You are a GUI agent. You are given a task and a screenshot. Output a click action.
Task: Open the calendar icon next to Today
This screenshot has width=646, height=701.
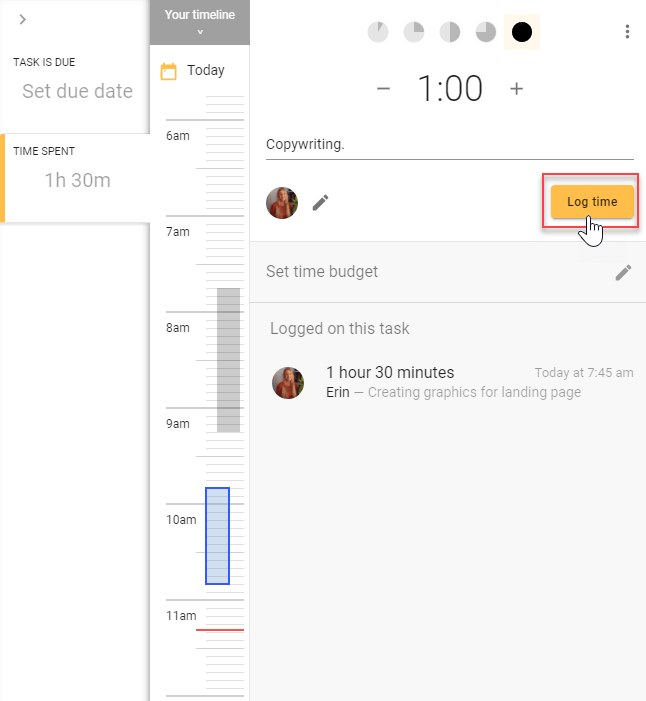pyautogui.click(x=169, y=71)
